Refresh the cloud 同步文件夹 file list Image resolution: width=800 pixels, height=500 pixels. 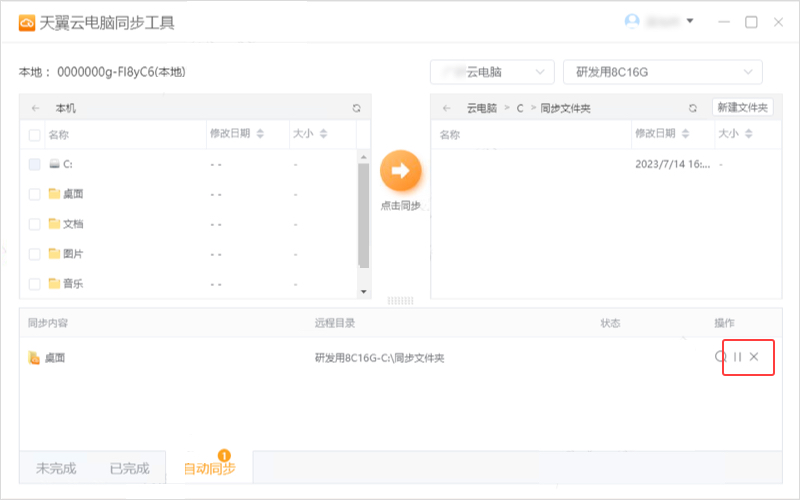tap(692, 108)
